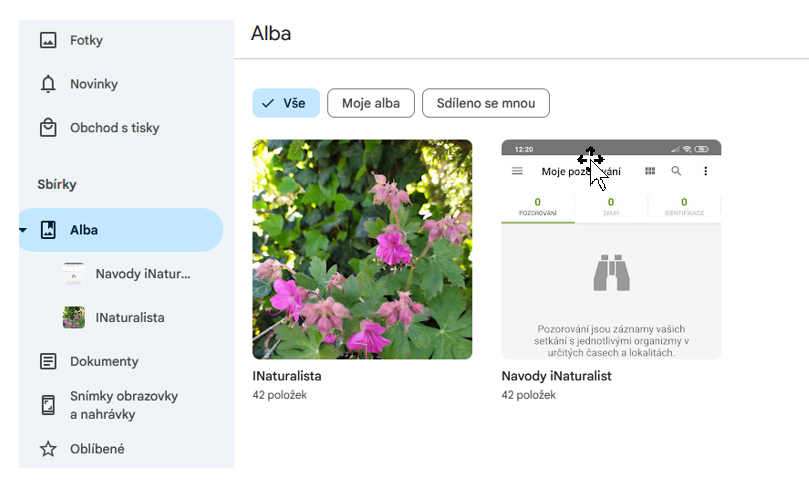Click Snímky obrazovky a nahrávky device icon
Image resolution: width=809 pixels, height=485 pixels.
coord(48,405)
